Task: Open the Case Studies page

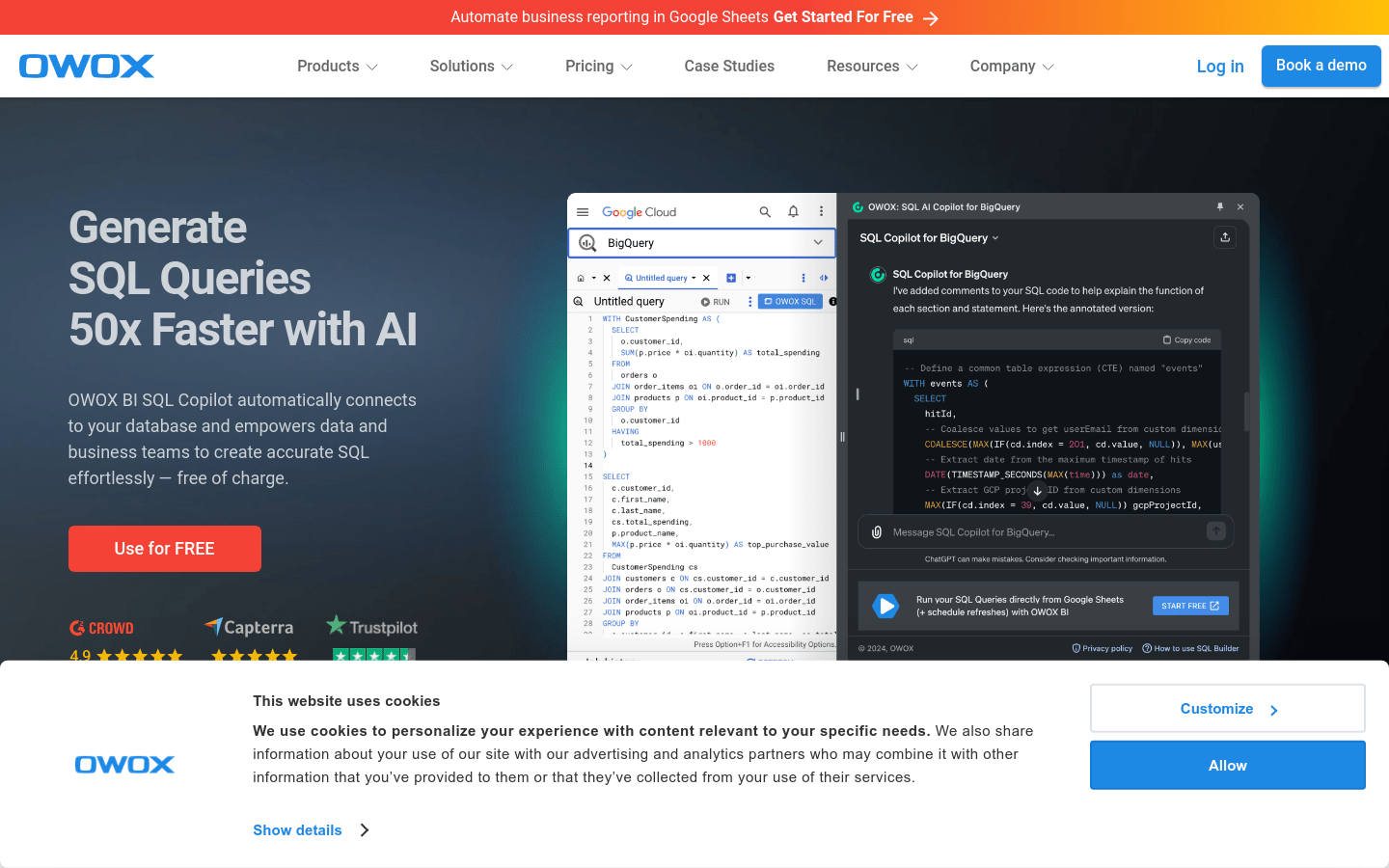Action: click(729, 67)
